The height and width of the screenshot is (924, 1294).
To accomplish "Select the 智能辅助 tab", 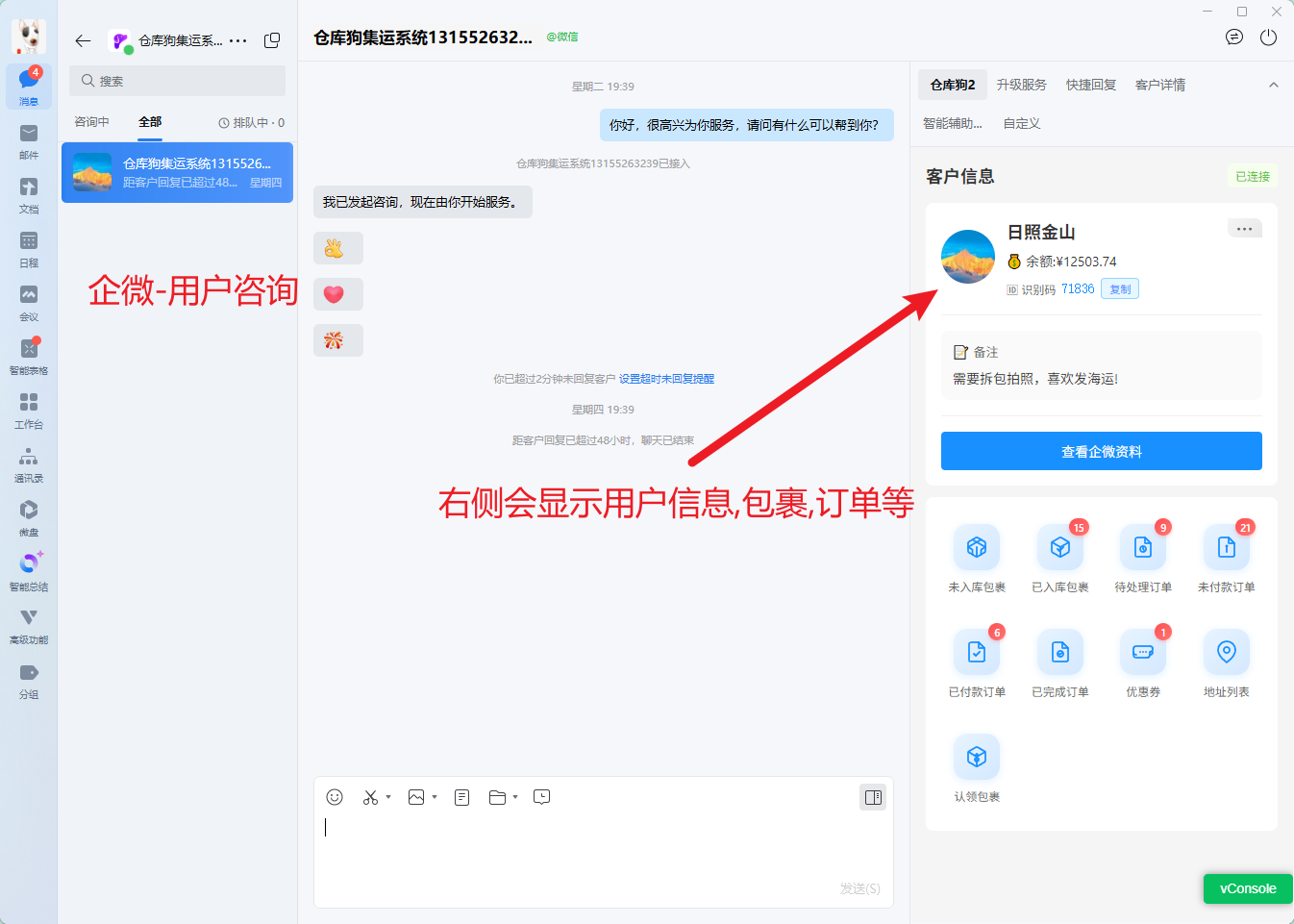I will point(953,123).
